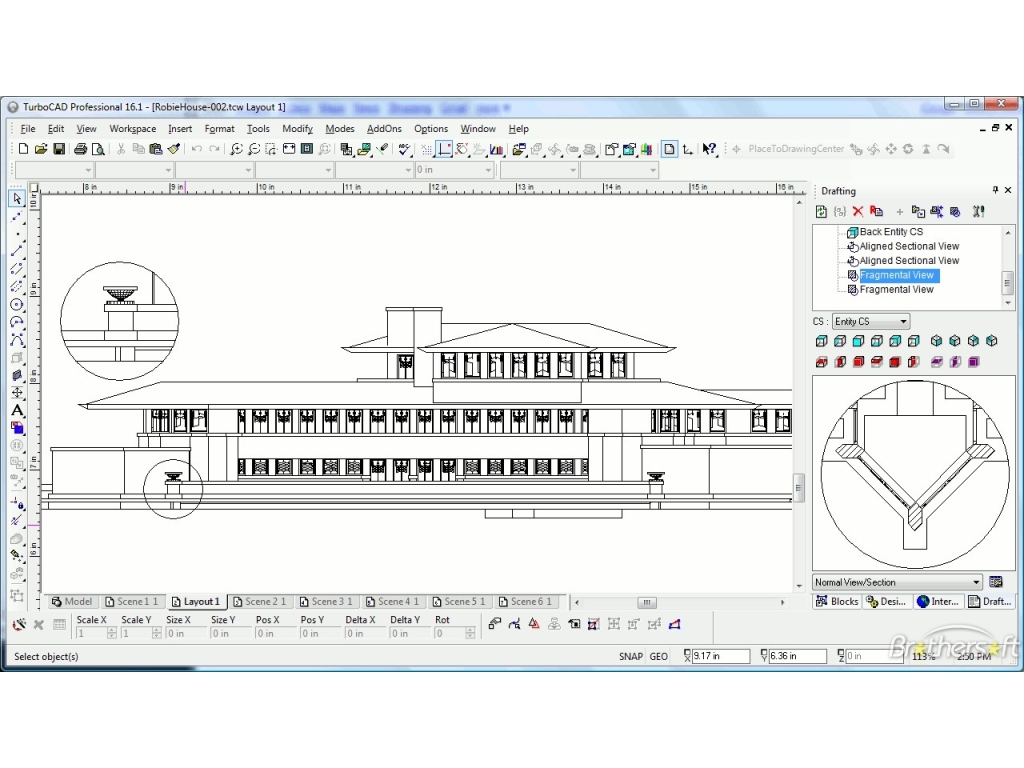This screenshot has height=768, width=1024.
Task: Open the second property toolbar dropdown
Action: click(x=135, y=170)
